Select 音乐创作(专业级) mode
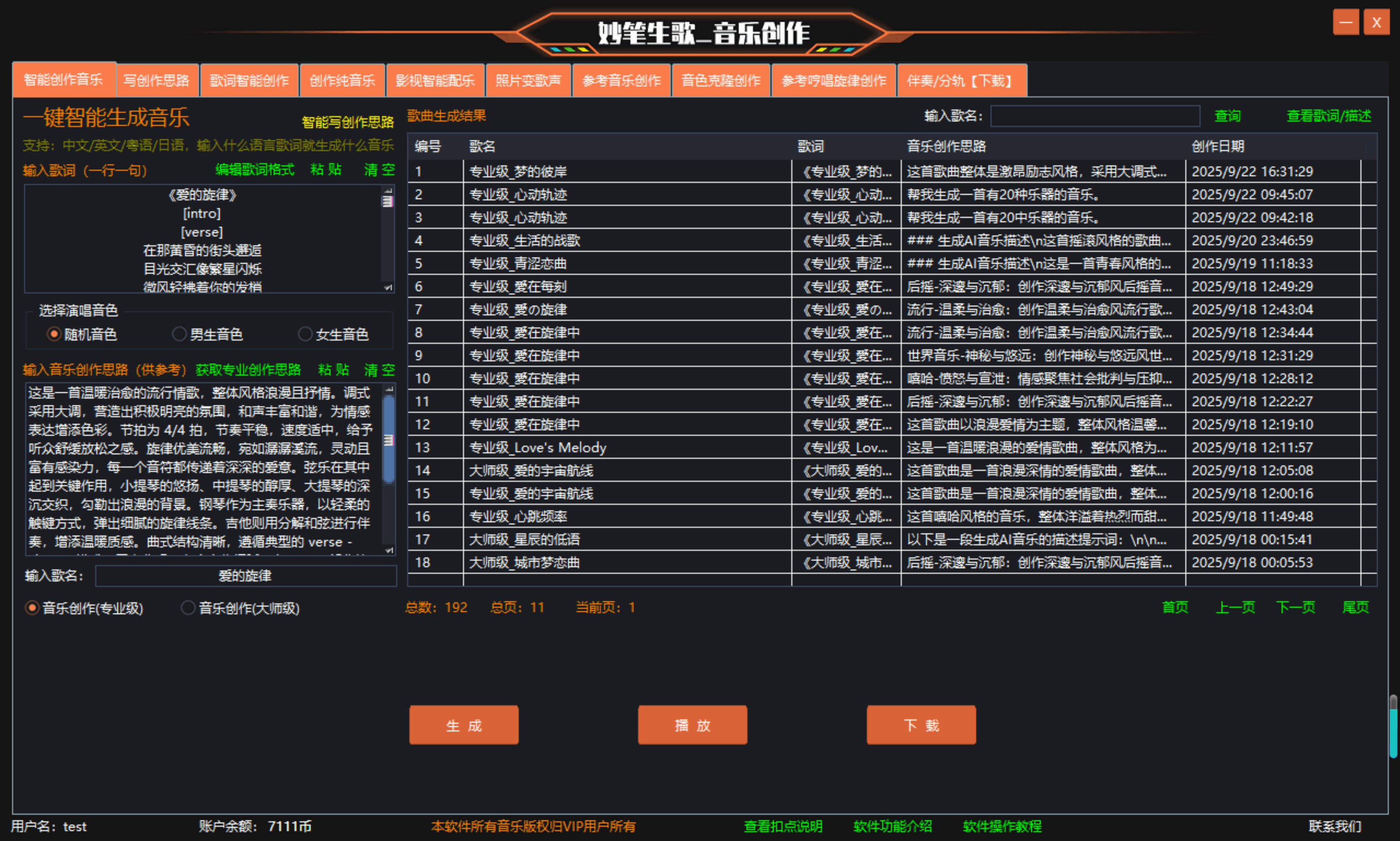The image size is (1400, 841). pos(32,608)
